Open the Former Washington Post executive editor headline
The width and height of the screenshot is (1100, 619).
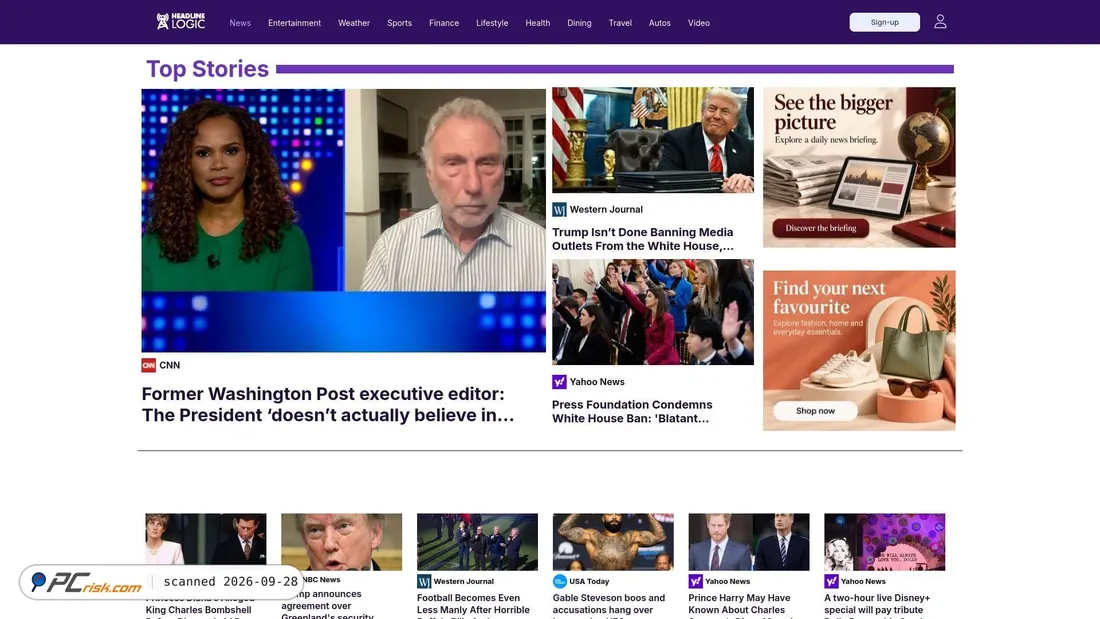pos(328,404)
